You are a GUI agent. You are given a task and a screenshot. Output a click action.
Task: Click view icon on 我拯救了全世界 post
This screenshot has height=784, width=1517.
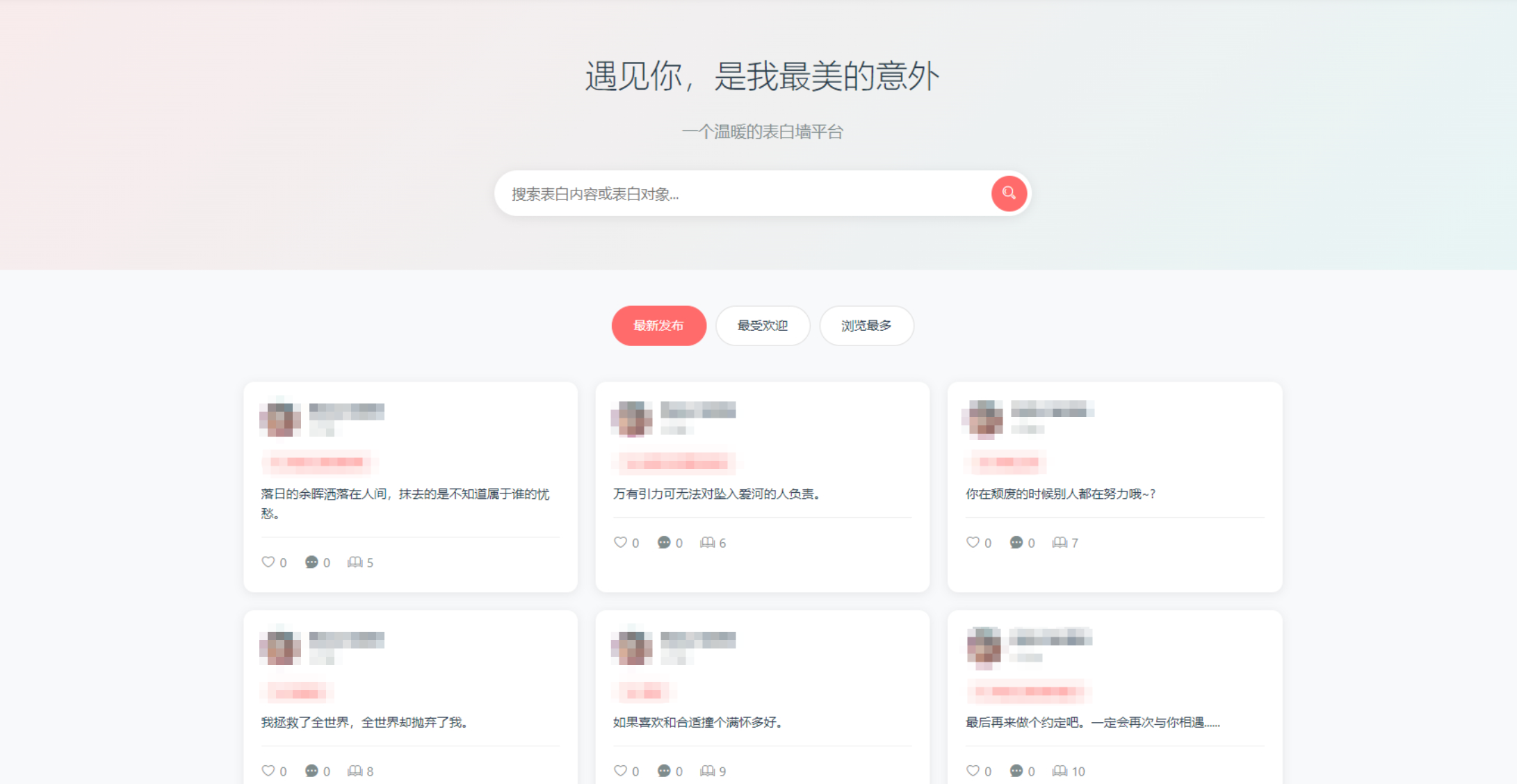tap(355, 770)
